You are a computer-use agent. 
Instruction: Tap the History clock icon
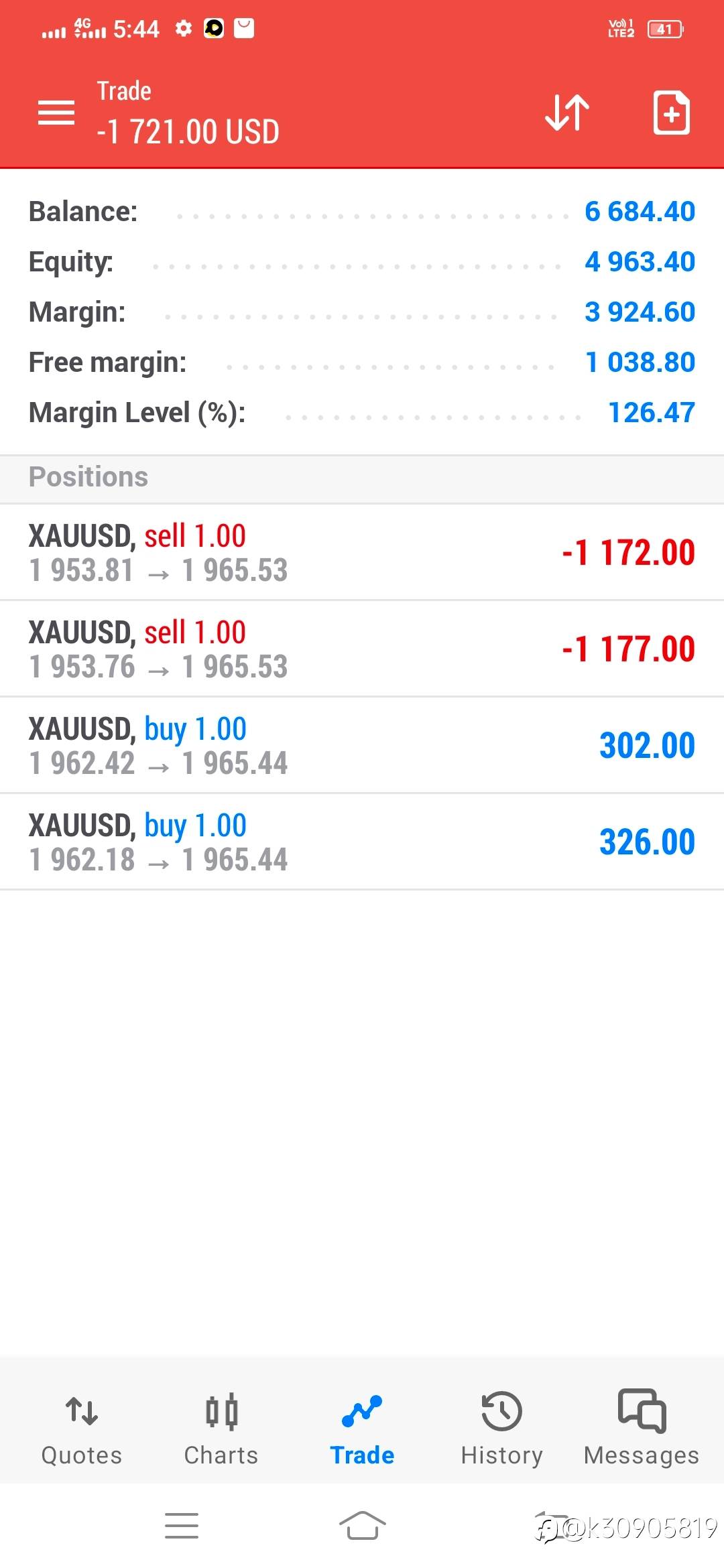501,1411
